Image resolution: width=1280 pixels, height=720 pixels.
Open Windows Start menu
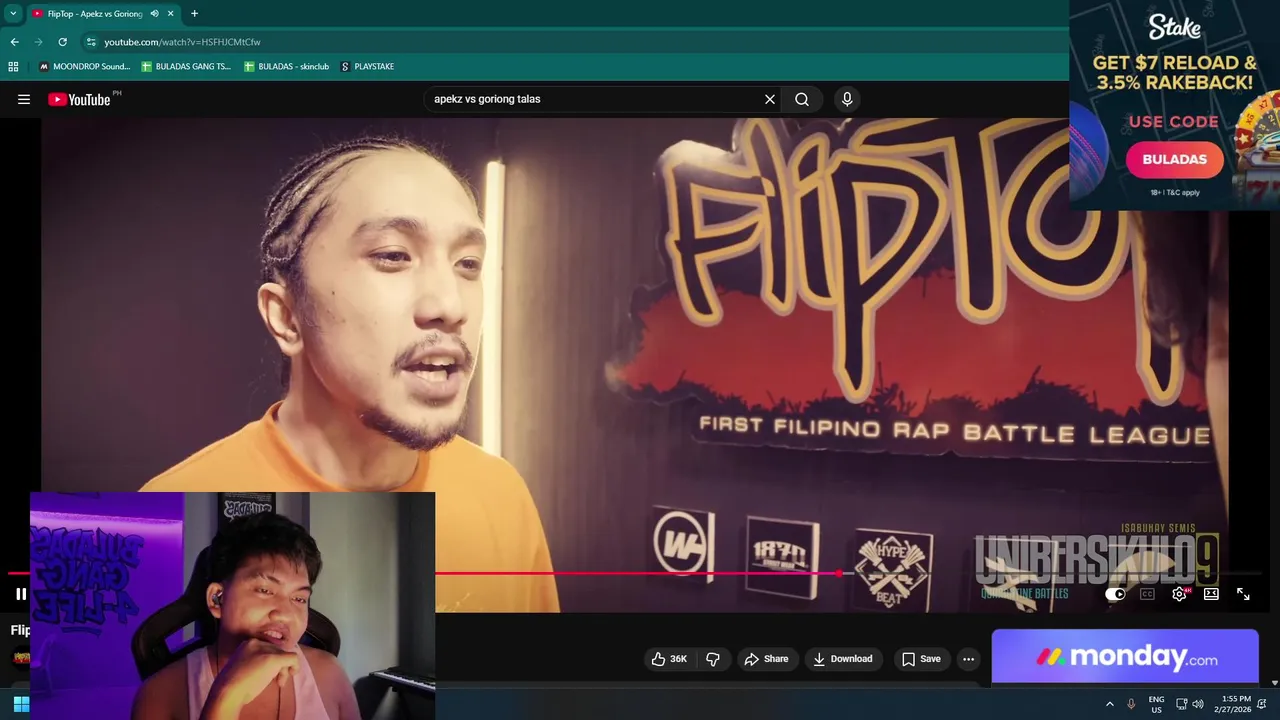[x=21, y=704]
